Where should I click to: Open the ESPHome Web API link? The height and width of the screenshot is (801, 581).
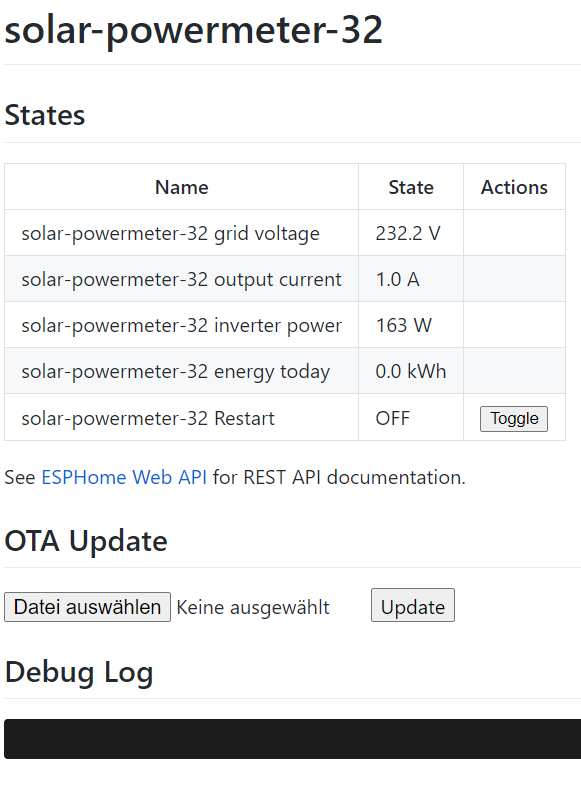tap(124, 477)
